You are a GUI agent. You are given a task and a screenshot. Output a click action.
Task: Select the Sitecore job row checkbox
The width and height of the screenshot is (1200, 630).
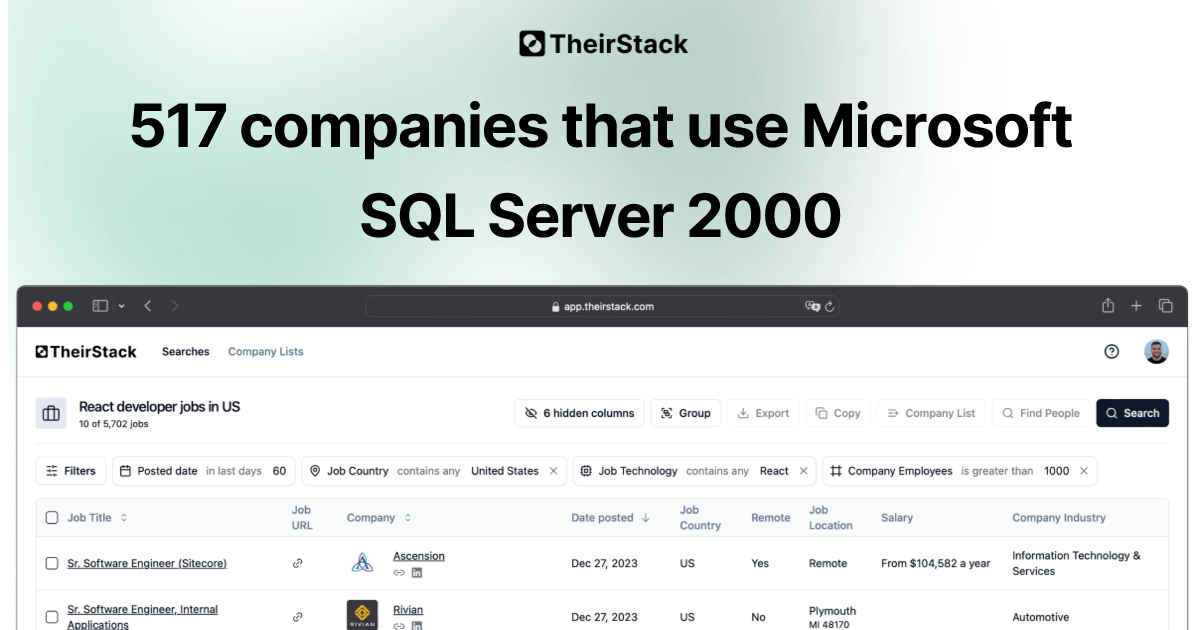point(52,564)
